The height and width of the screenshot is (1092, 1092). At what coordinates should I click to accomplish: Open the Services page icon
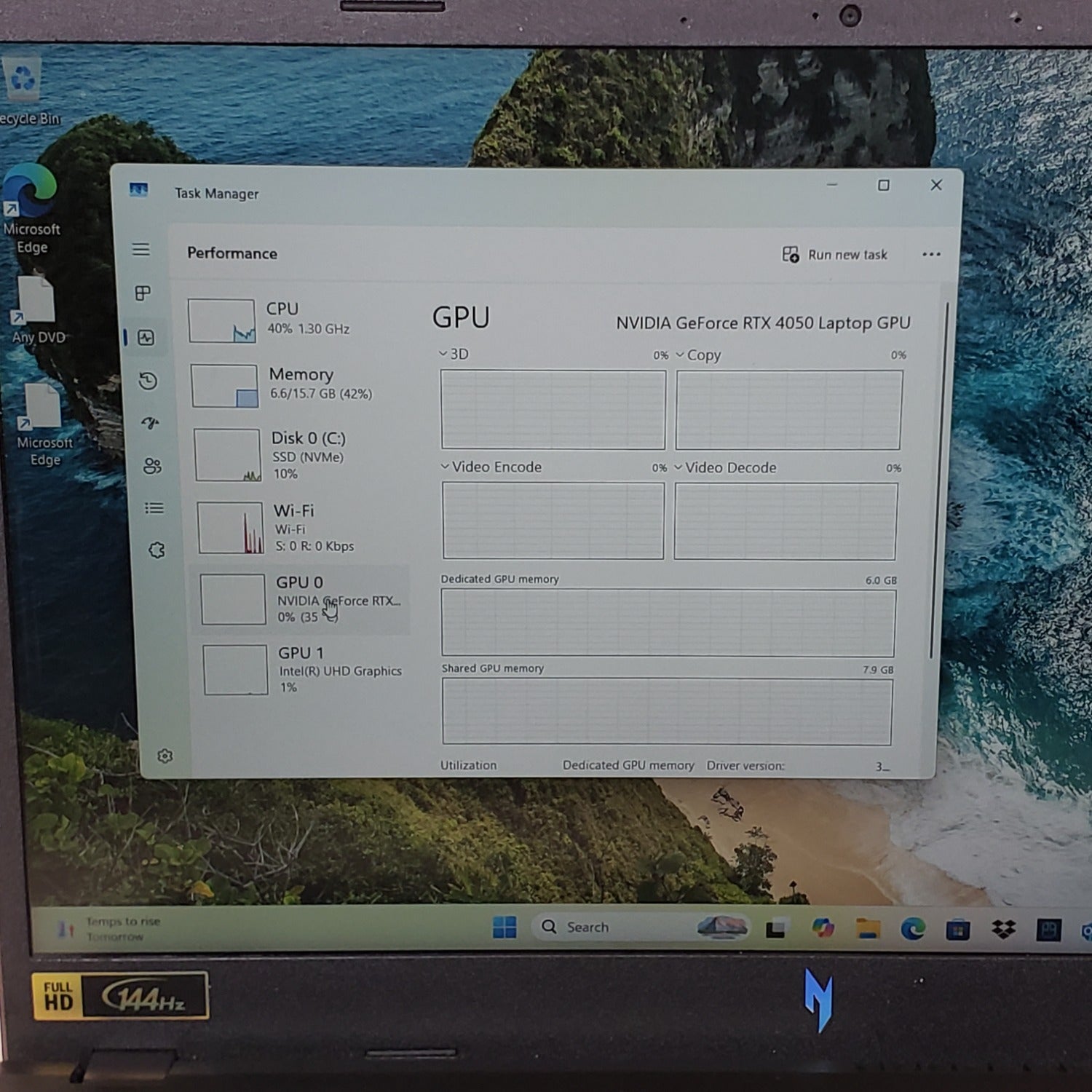click(157, 550)
